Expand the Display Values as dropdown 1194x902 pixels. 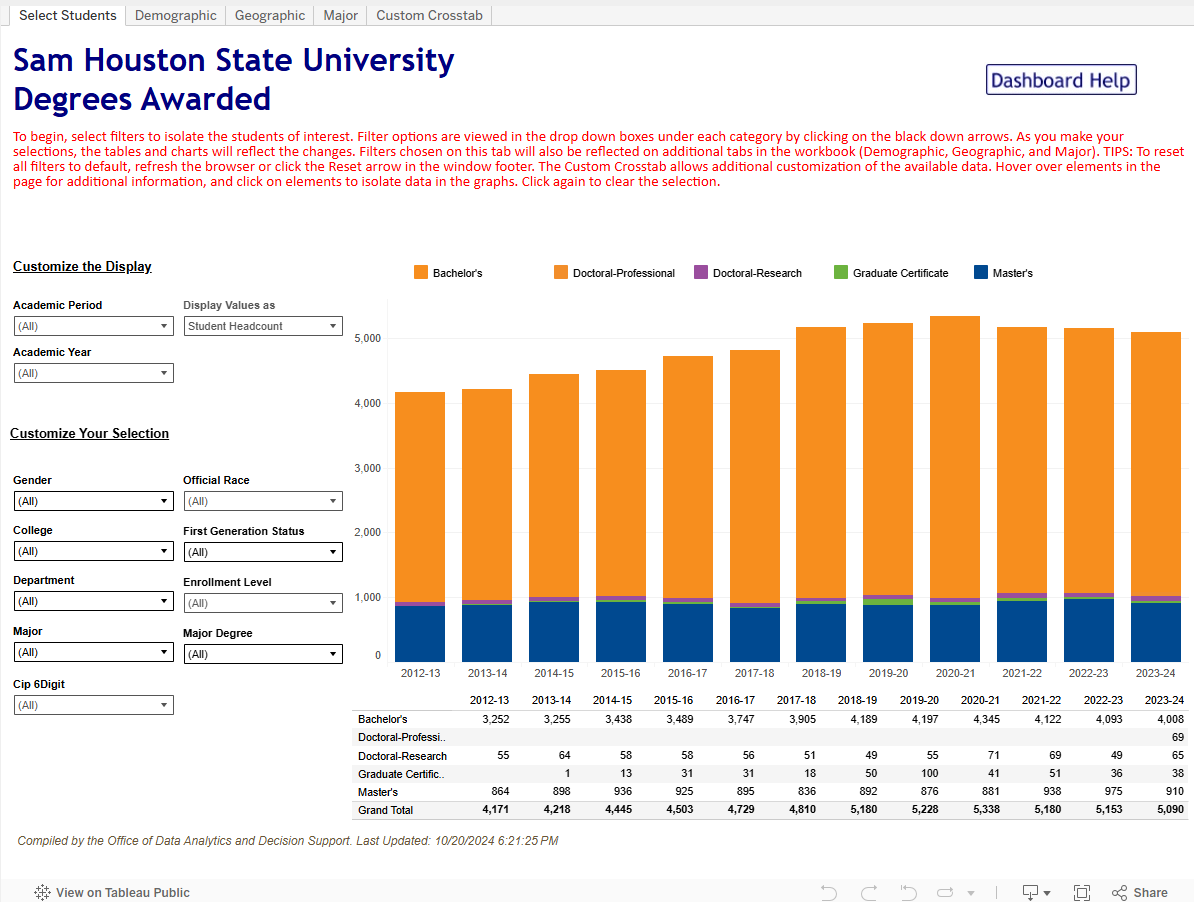(x=264, y=326)
